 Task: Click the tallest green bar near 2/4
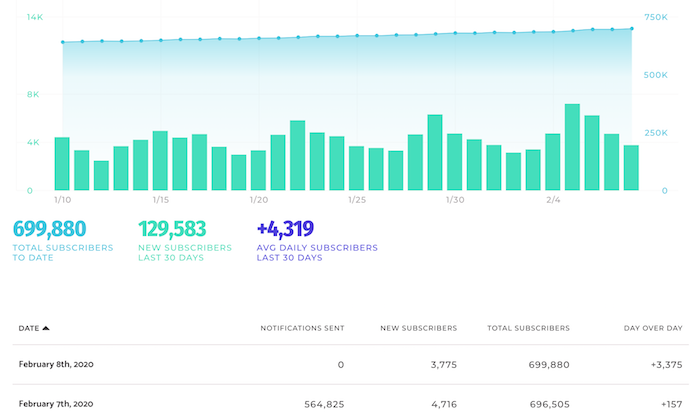point(572,147)
